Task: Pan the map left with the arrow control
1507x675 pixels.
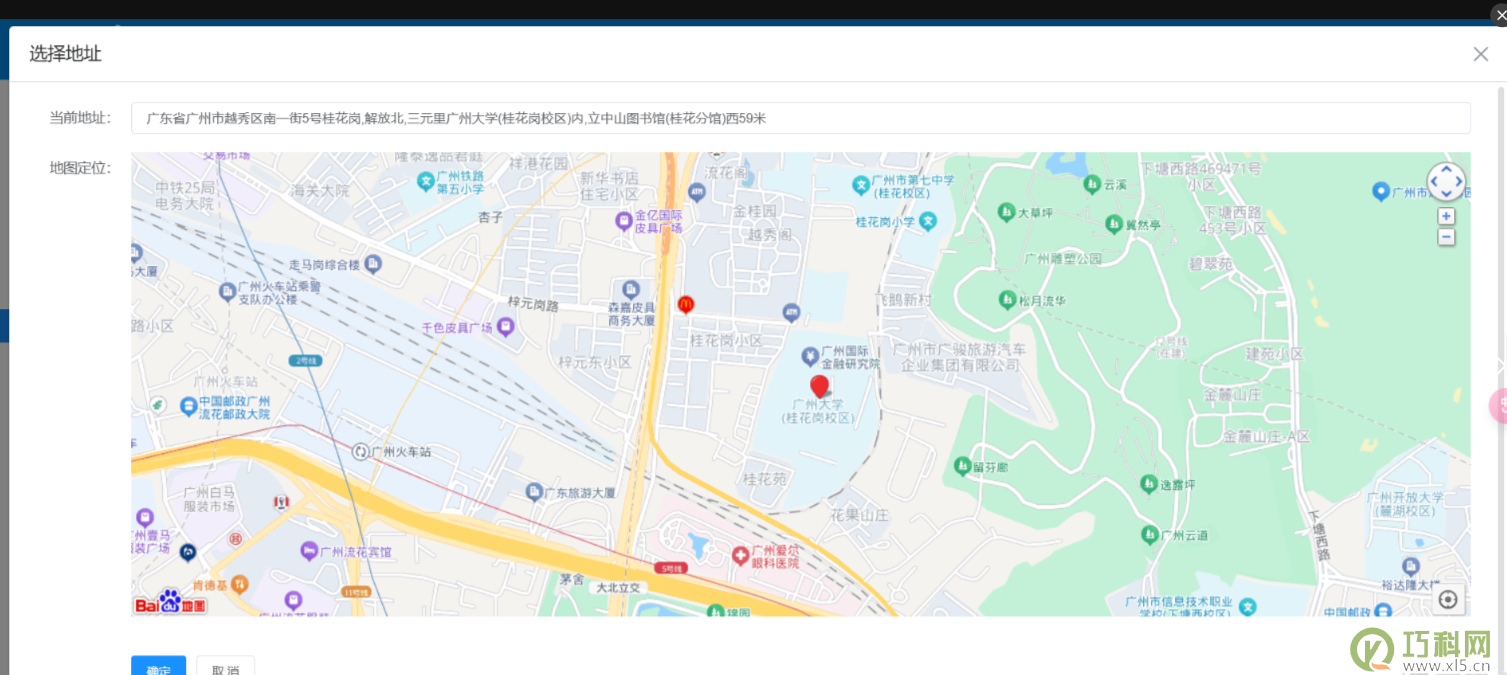Action: [1433, 182]
